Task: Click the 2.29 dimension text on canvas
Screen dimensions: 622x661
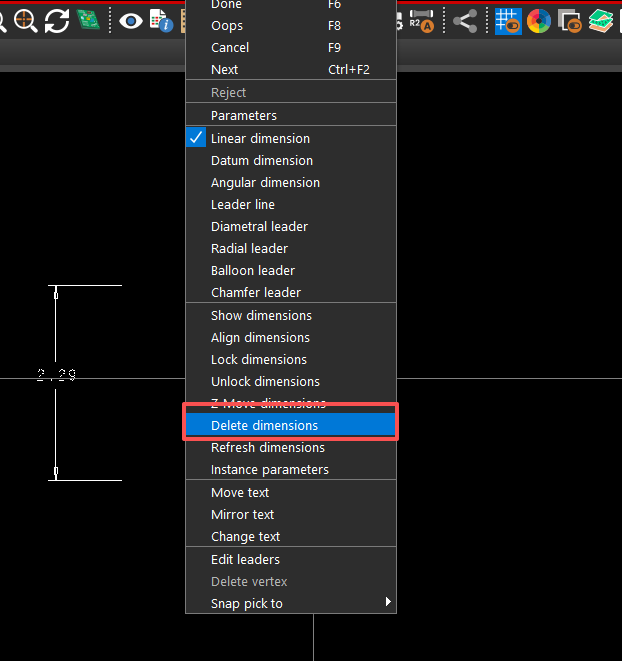Action: click(57, 375)
